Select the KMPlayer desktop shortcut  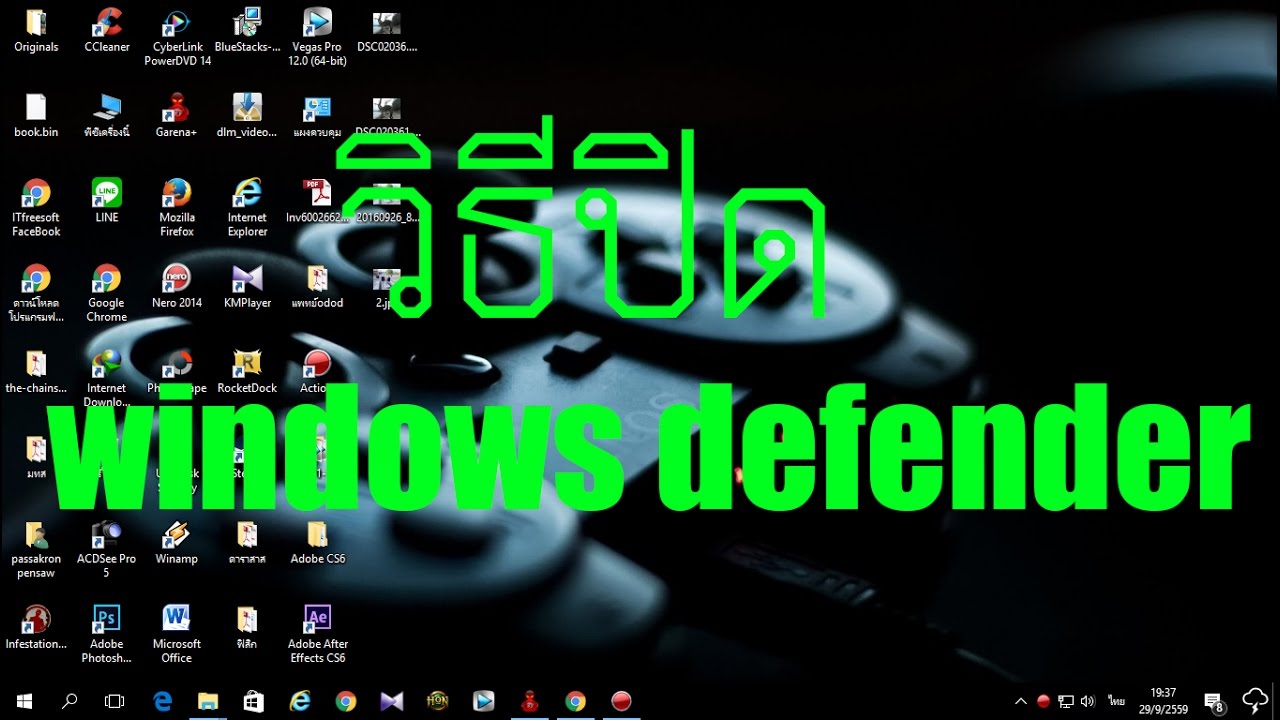pyautogui.click(x=247, y=287)
